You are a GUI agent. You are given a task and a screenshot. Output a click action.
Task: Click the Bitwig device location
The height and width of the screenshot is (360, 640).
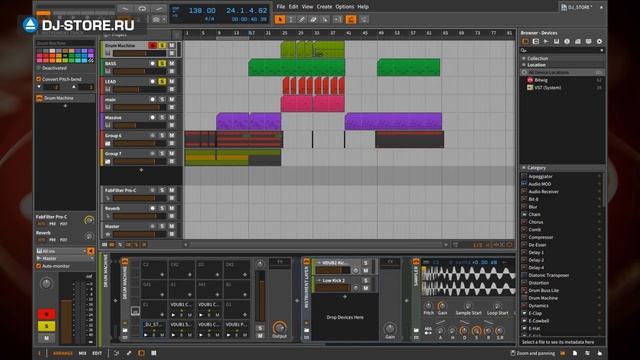point(541,80)
